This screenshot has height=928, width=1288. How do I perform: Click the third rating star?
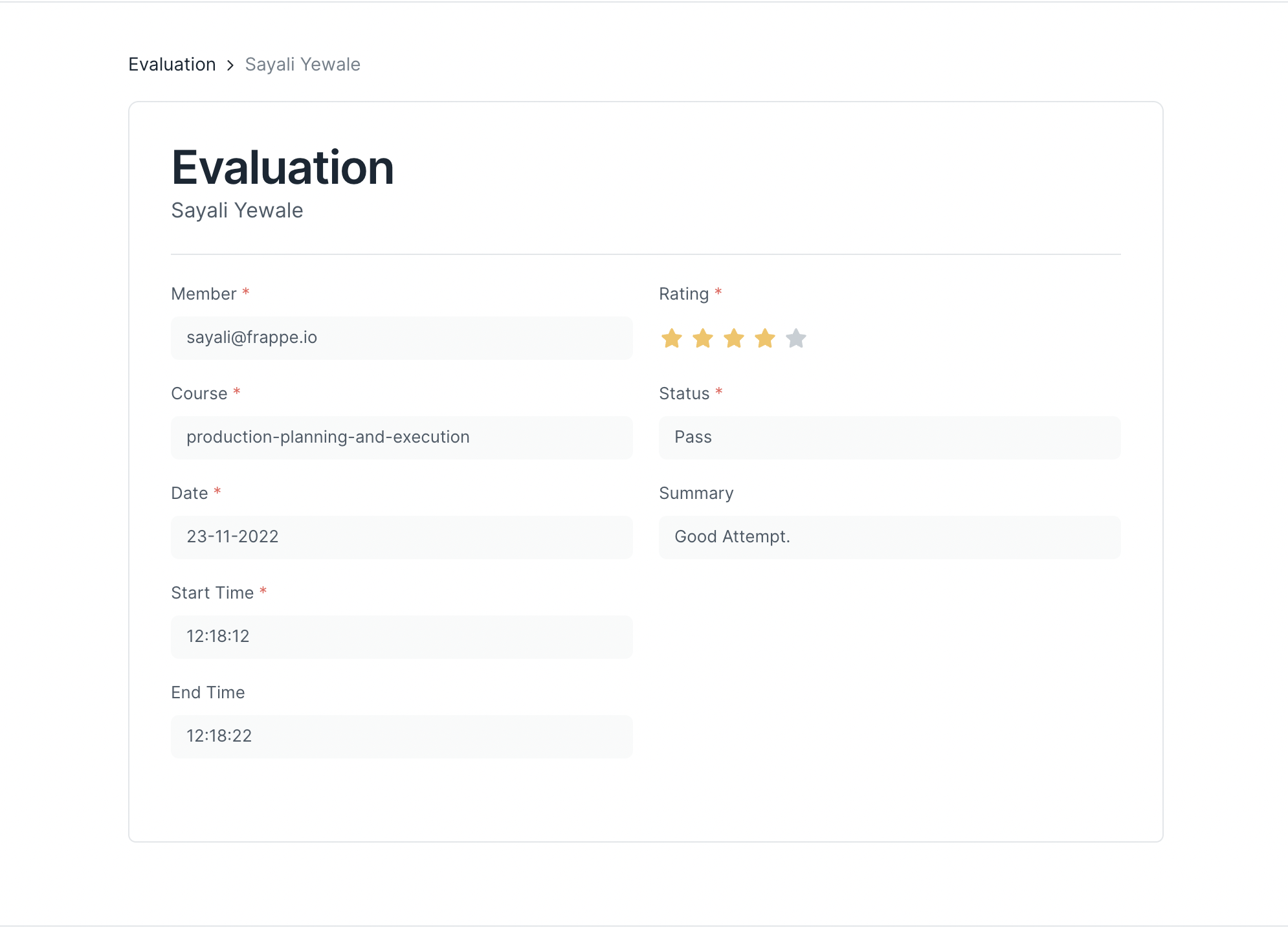(734, 338)
